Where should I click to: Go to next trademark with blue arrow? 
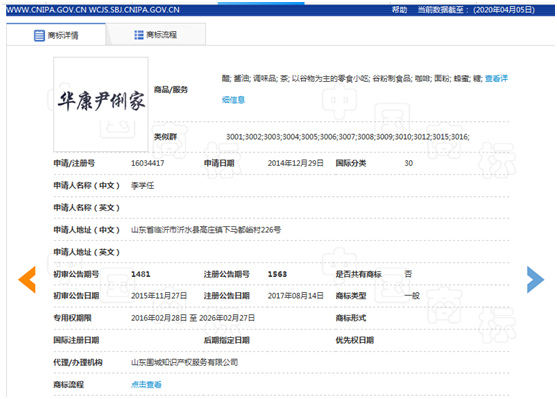[535, 279]
